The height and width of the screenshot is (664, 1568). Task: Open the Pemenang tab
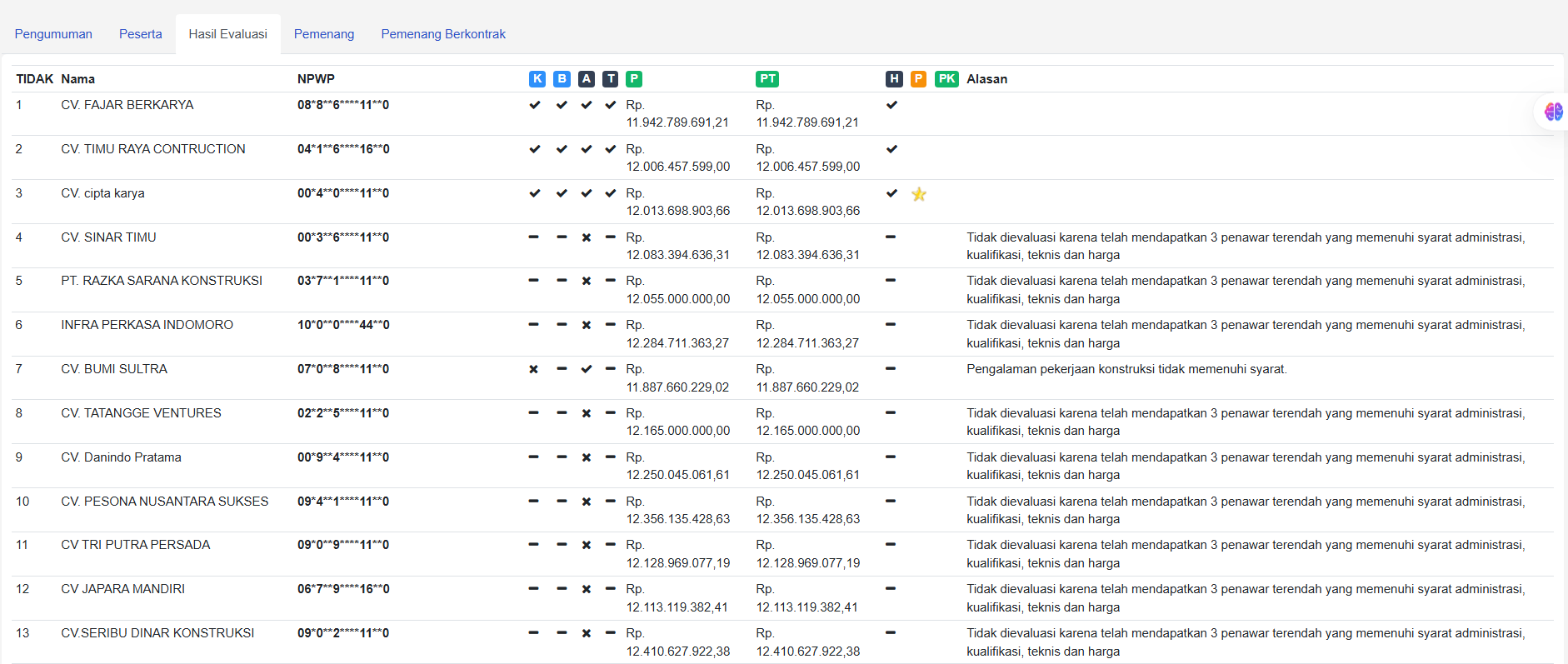coord(324,34)
